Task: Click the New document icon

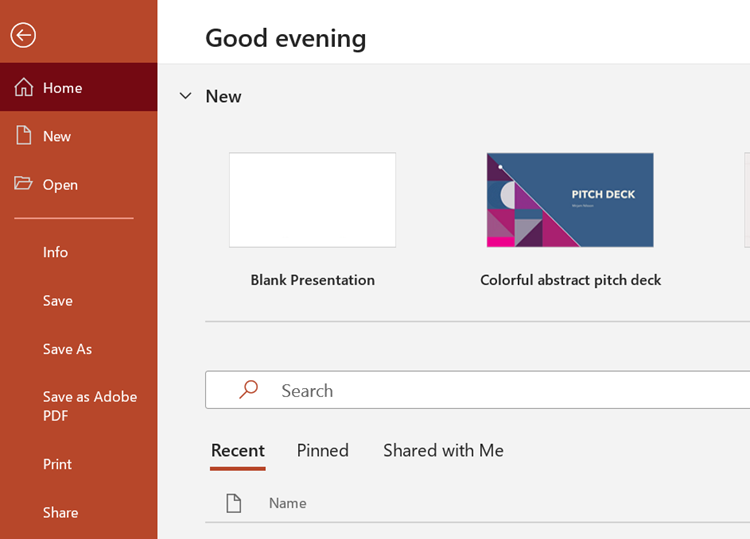Action: (24, 136)
